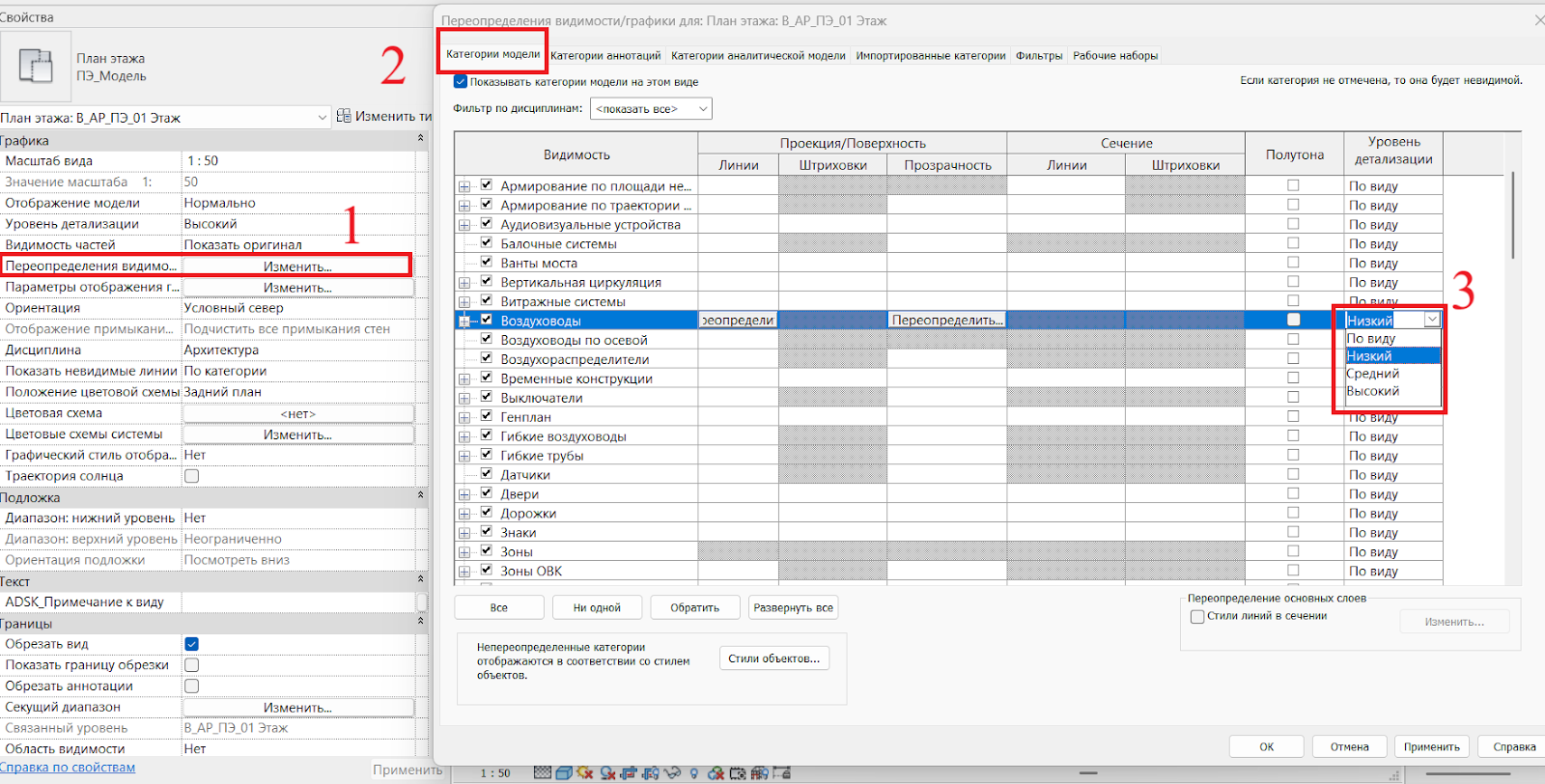
Task: Click the vertical scrollbar of category table
Action: [x=1512, y=215]
